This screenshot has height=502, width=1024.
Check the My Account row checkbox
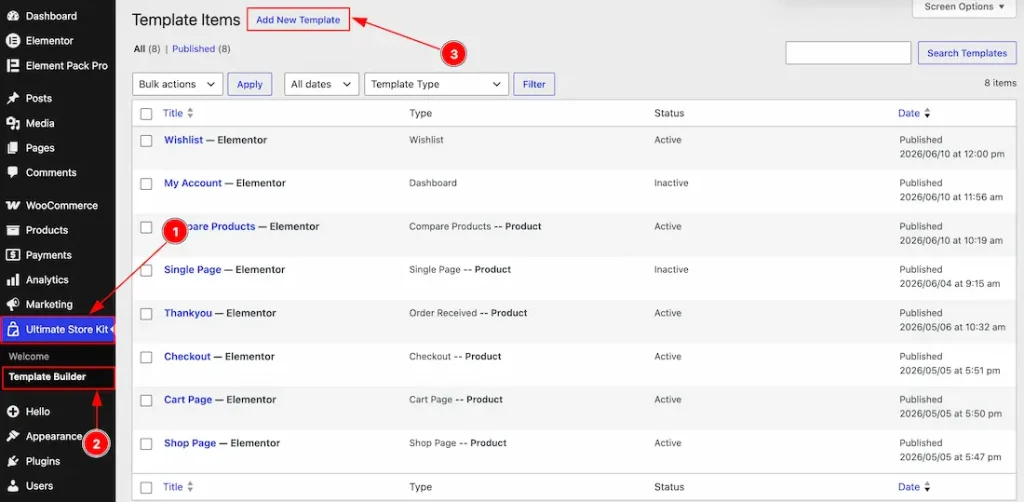click(x=146, y=184)
